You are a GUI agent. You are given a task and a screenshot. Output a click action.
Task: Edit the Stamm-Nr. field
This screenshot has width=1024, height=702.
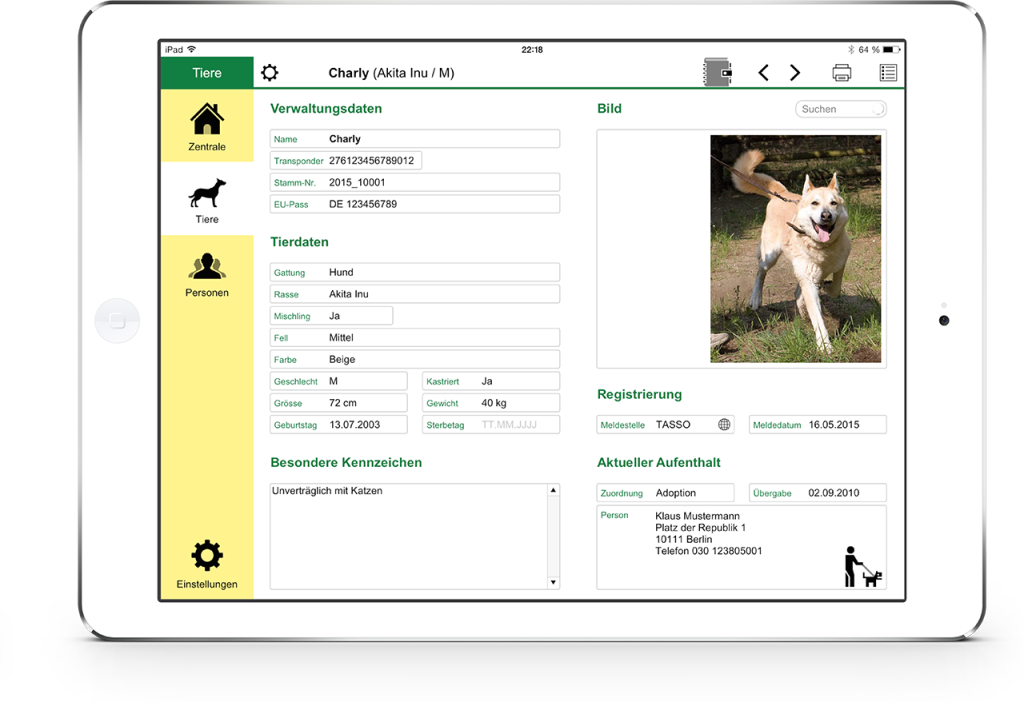pyautogui.click(x=415, y=182)
